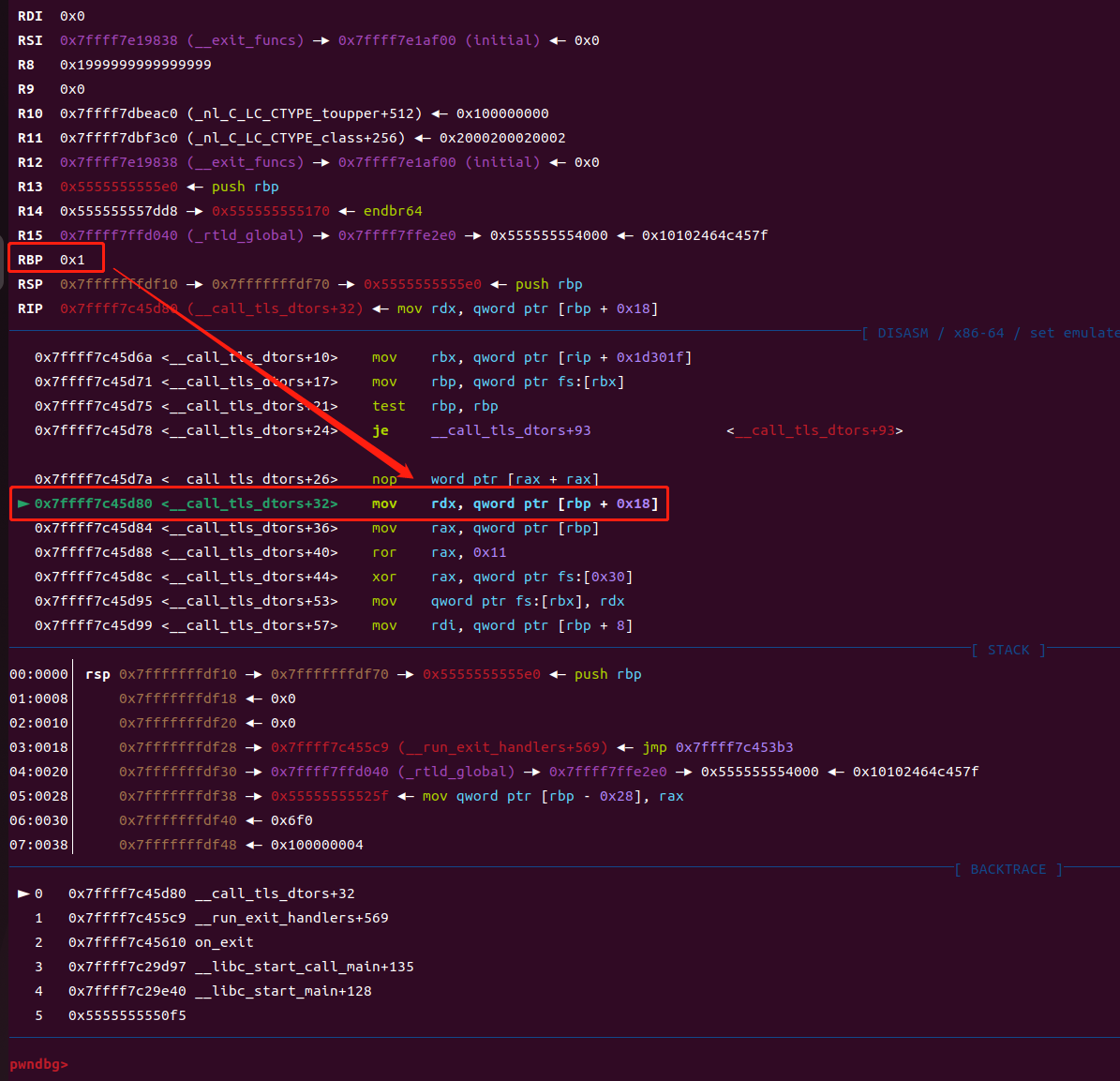Click R11 value _nl_C_LC_CTYPE_class+256

pos(296,138)
